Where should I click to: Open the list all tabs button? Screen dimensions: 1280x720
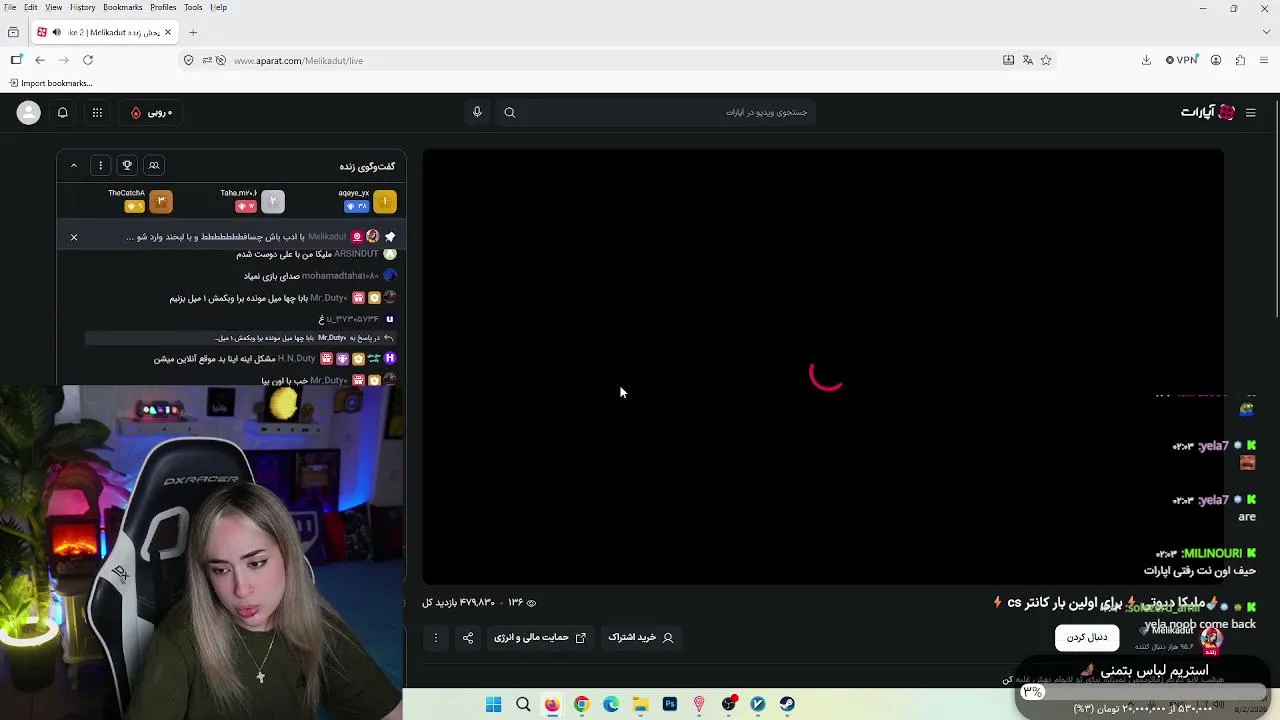(13, 32)
